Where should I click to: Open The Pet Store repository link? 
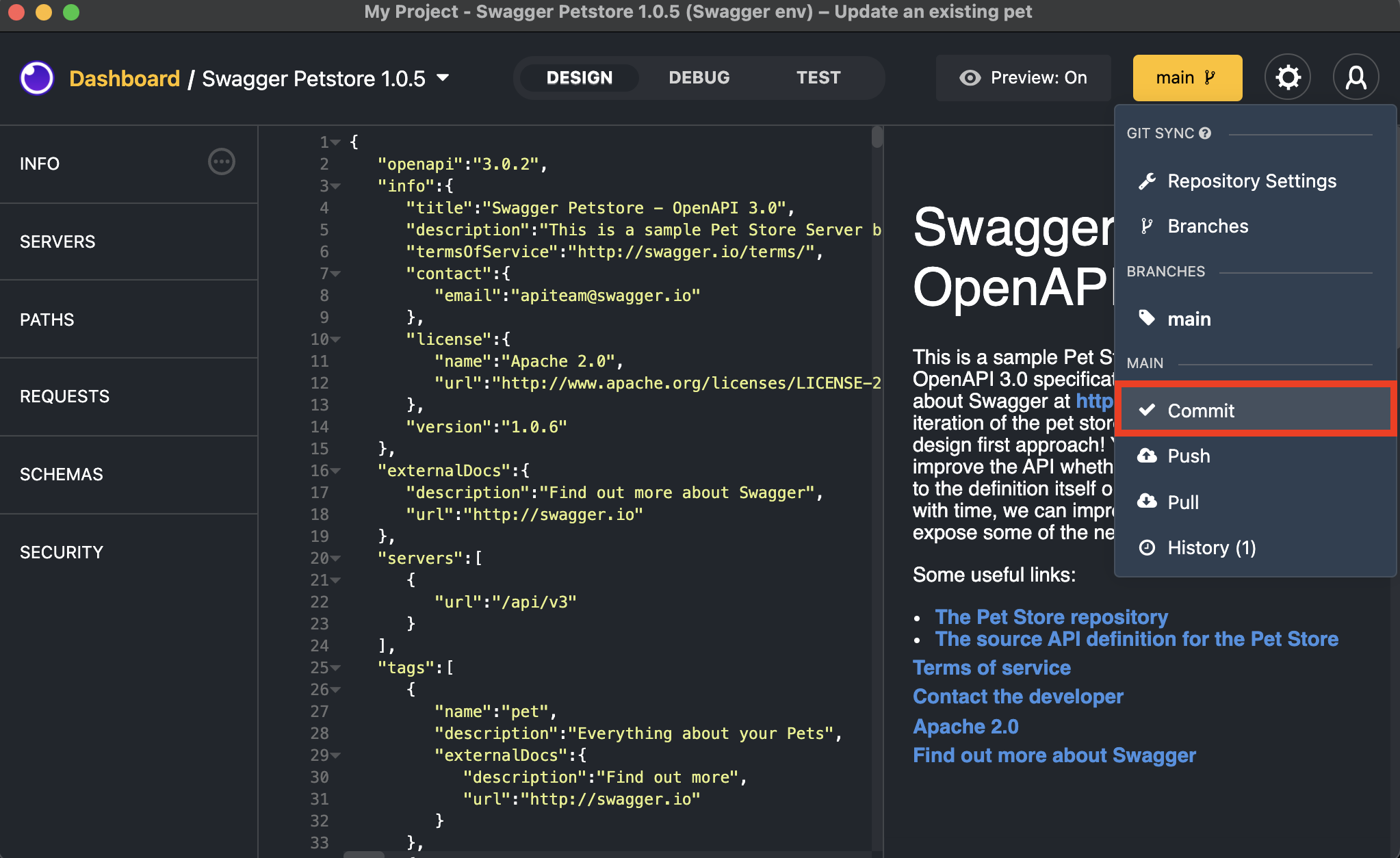[1051, 616]
